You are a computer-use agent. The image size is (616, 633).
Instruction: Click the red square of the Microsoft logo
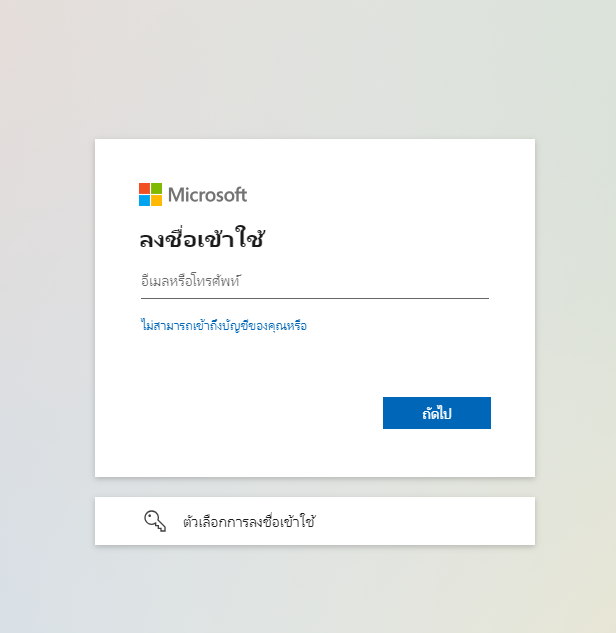point(144,188)
